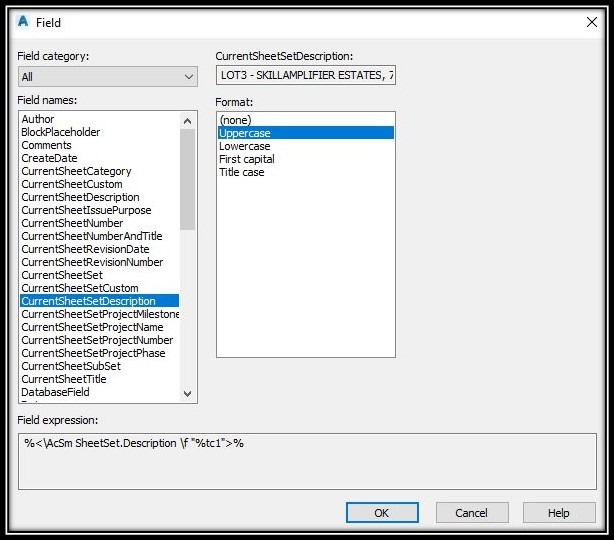The width and height of the screenshot is (614, 540).
Task: Select the CurrentSheetCustom field
Action: pyautogui.click(x=99, y=184)
